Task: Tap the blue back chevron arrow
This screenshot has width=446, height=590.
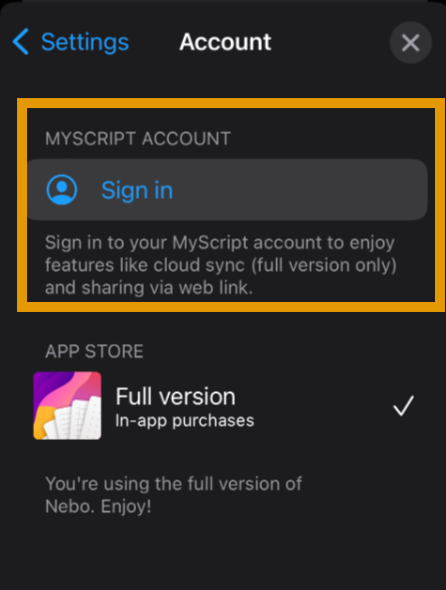Action: (x=21, y=41)
